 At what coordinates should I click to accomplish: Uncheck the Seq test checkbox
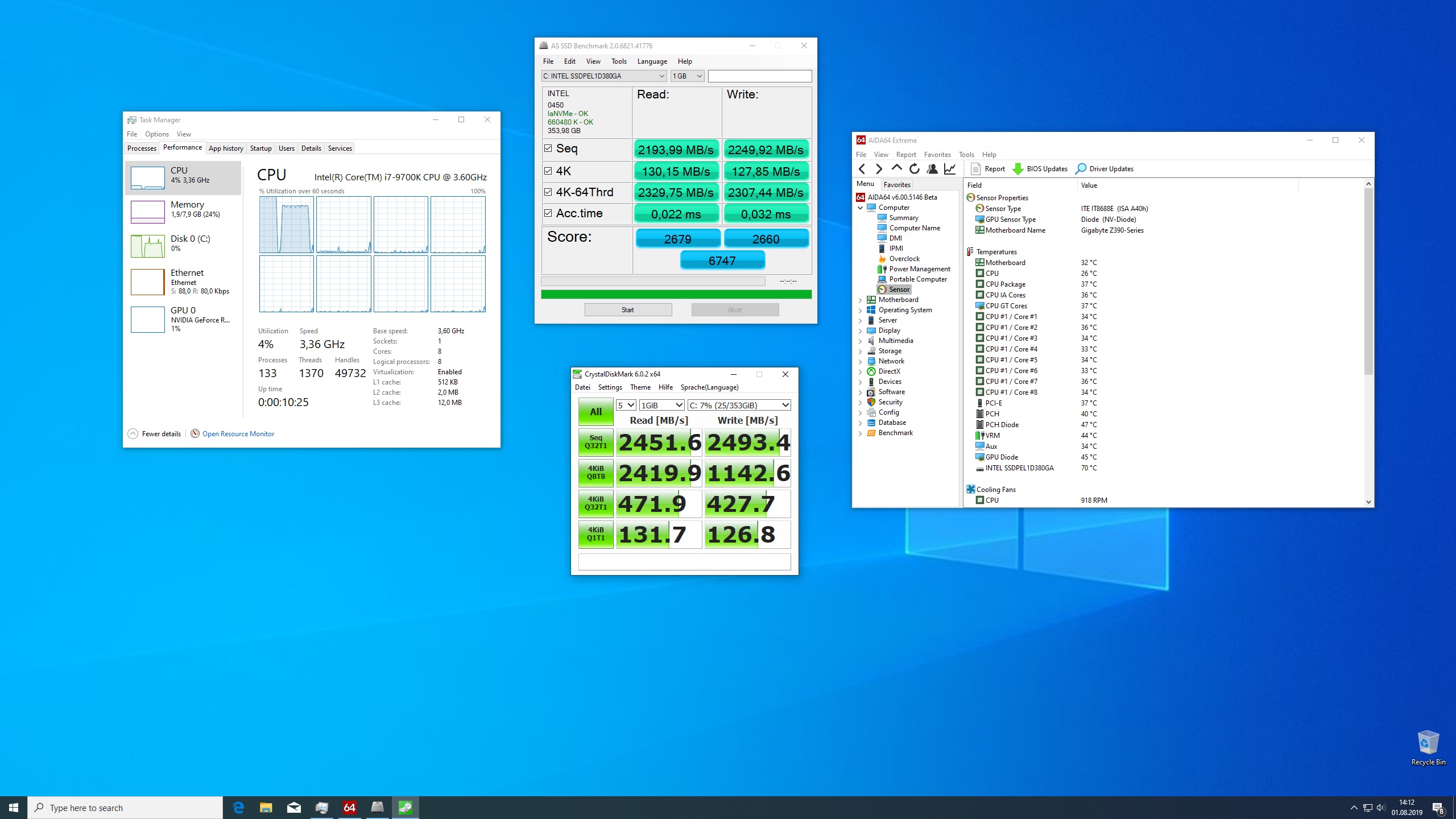coord(548,148)
